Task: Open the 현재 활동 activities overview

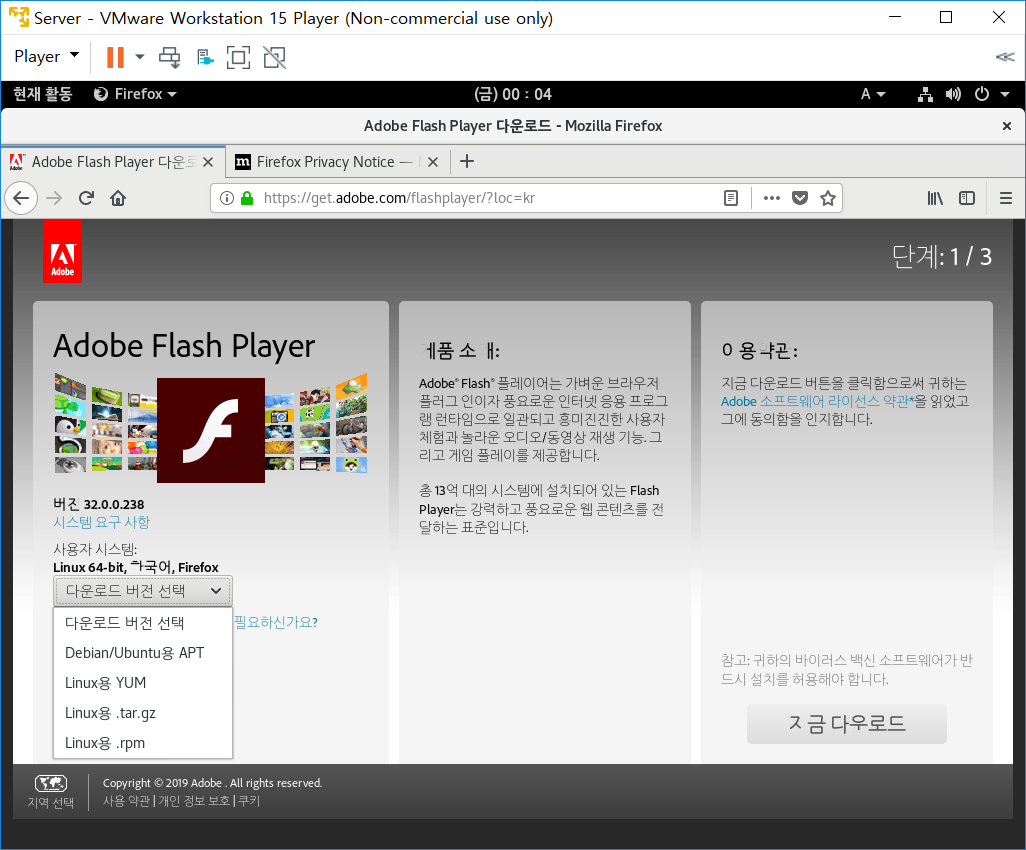Action: click(x=43, y=94)
